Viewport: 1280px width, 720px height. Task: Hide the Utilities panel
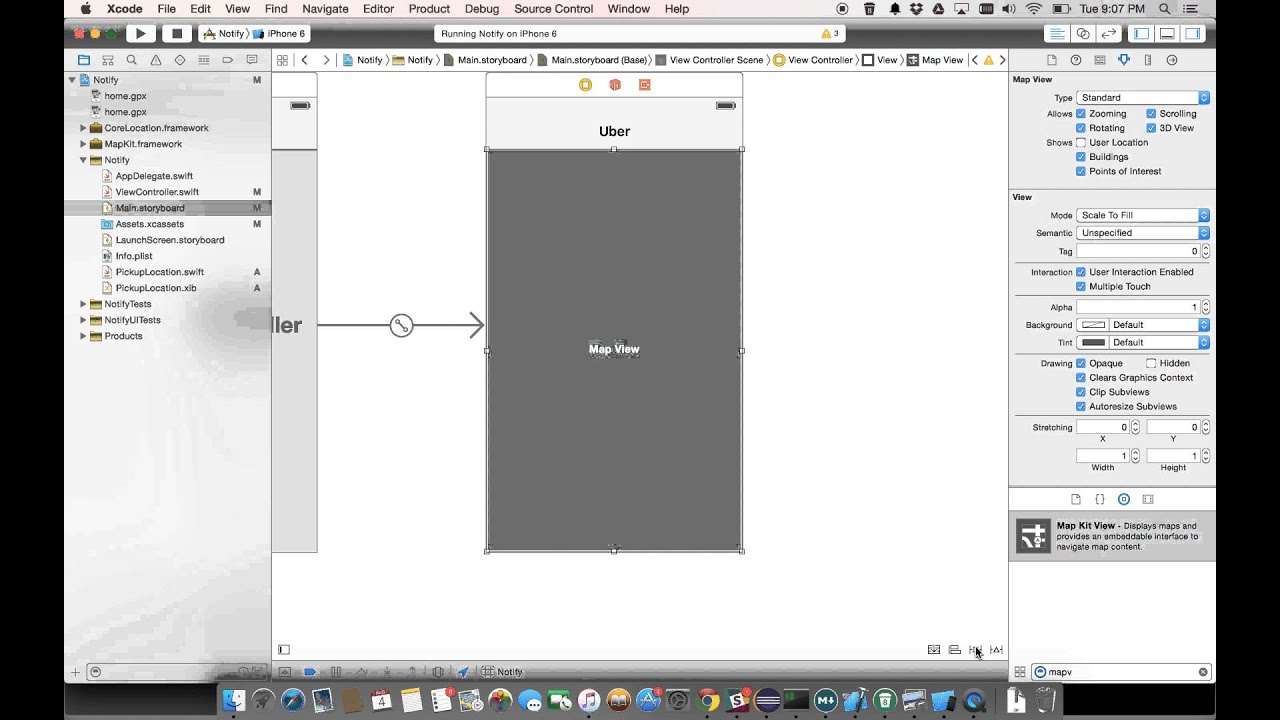(1192, 33)
